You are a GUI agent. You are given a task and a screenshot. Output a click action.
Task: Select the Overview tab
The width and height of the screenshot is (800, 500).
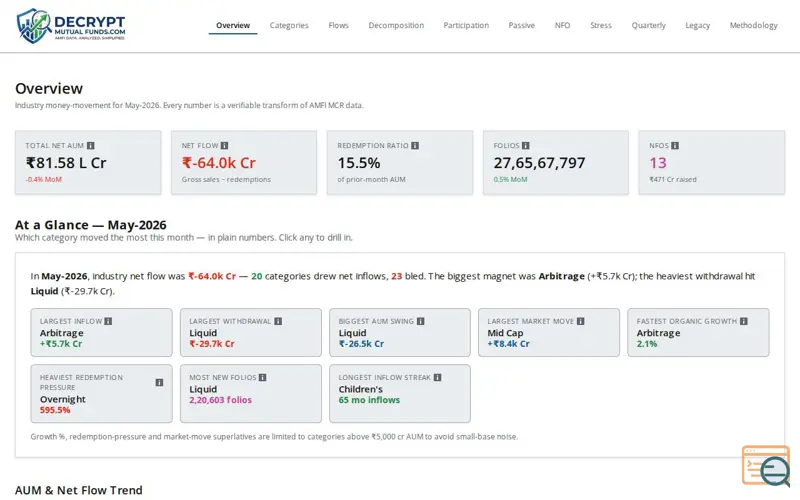click(233, 26)
